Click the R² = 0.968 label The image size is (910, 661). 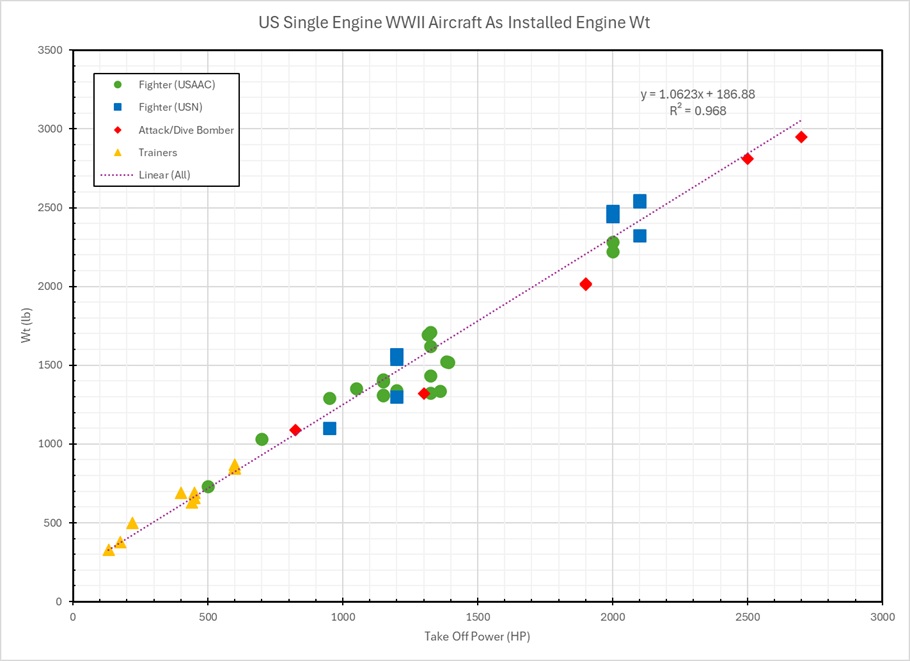pos(697,111)
